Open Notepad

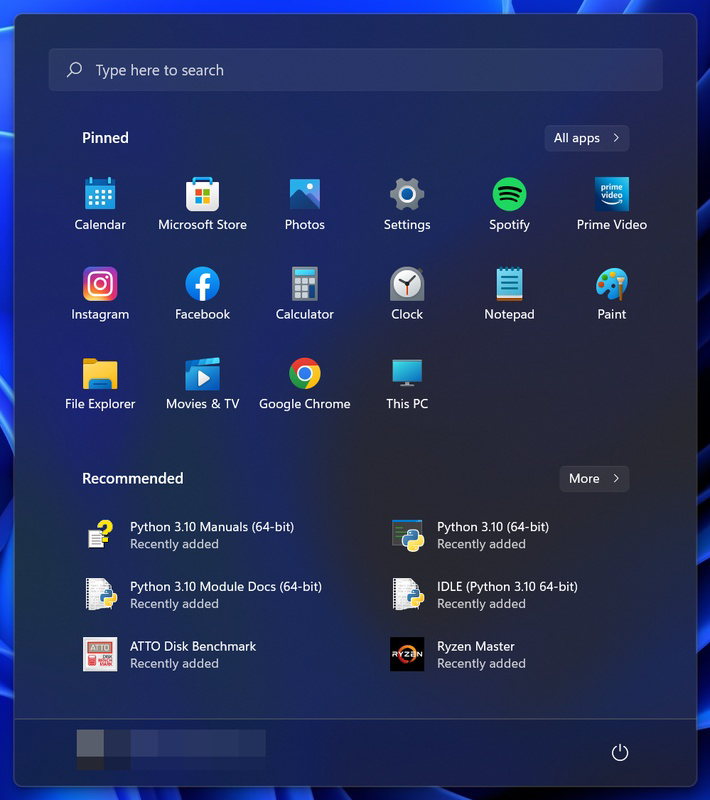pos(509,294)
